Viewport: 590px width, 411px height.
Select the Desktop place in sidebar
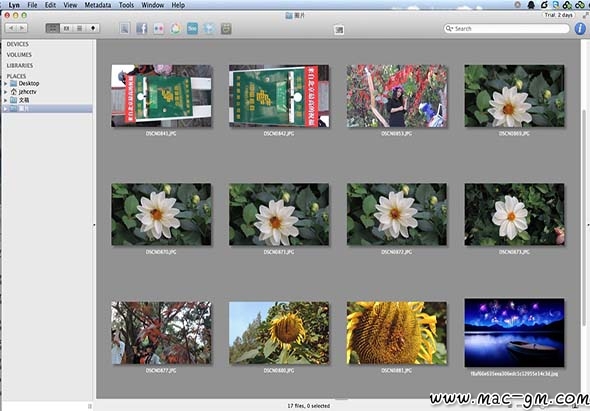pyautogui.click(x=24, y=84)
